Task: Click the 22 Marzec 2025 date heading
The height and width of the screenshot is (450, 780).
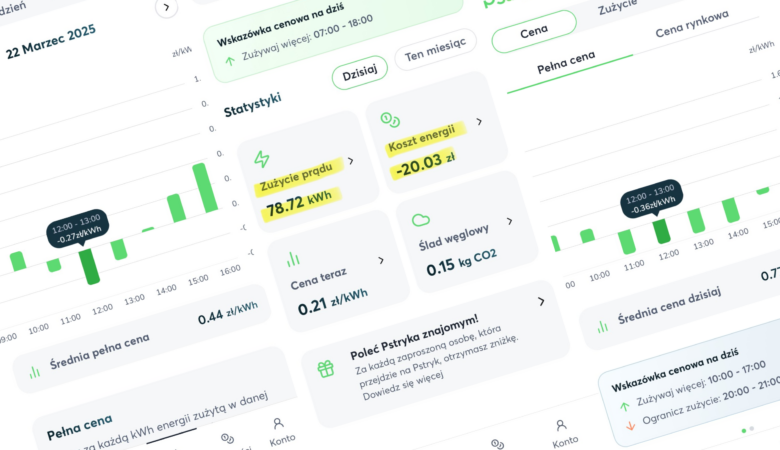Action: coord(51,41)
